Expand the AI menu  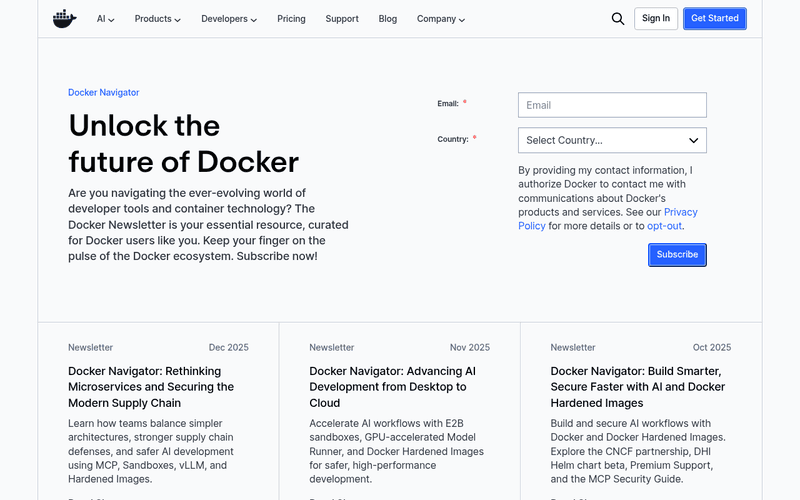[106, 19]
